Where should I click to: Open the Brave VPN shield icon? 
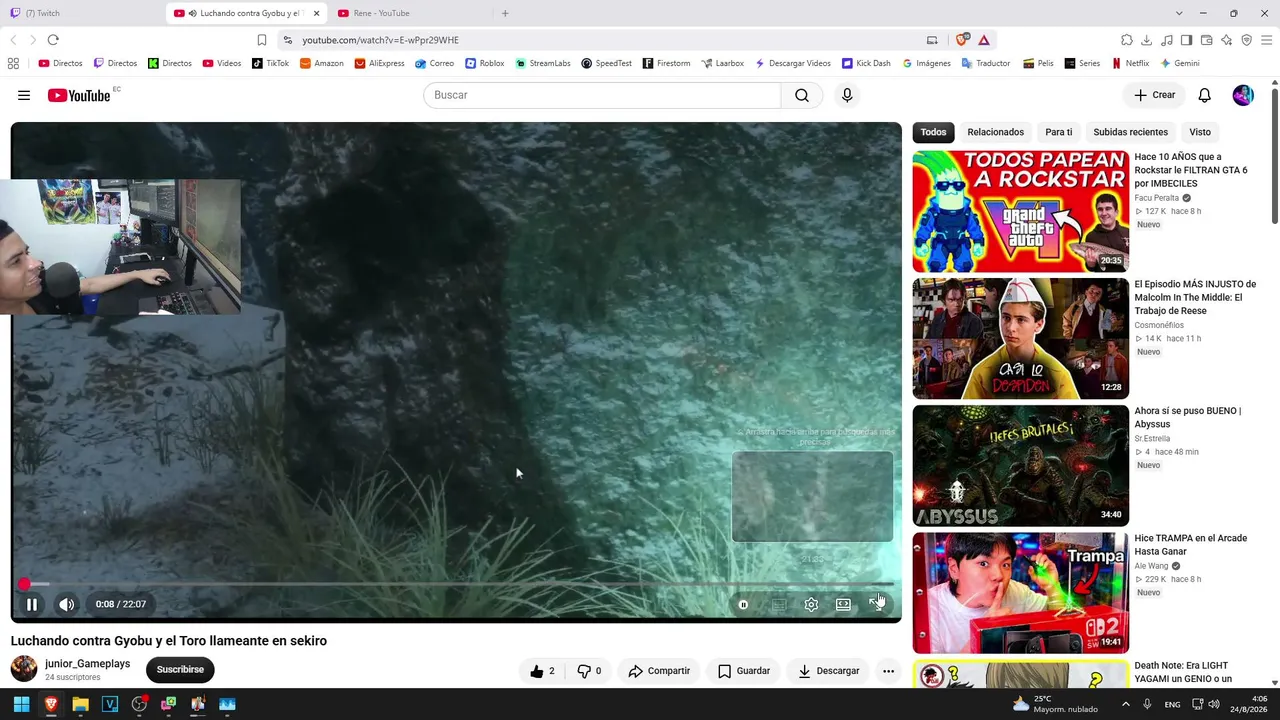pyautogui.click(x=1247, y=40)
